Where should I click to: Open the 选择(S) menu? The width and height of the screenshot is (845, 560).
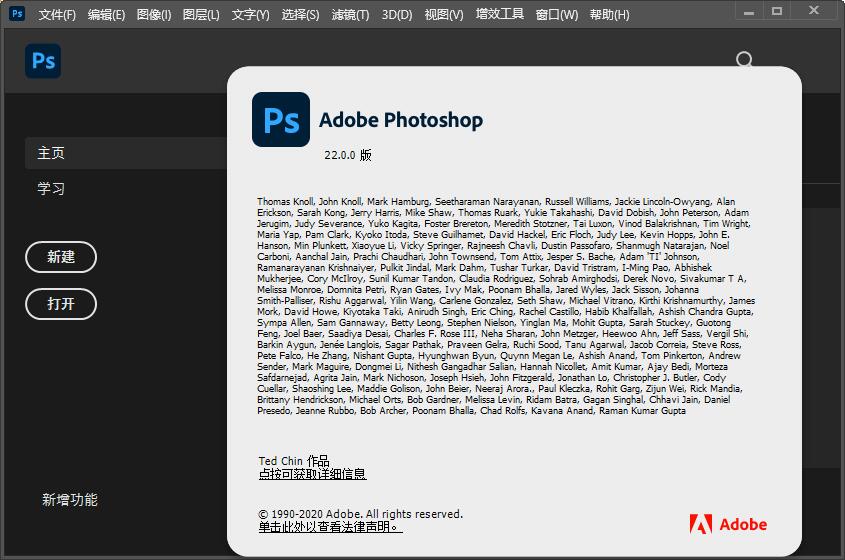pos(300,15)
